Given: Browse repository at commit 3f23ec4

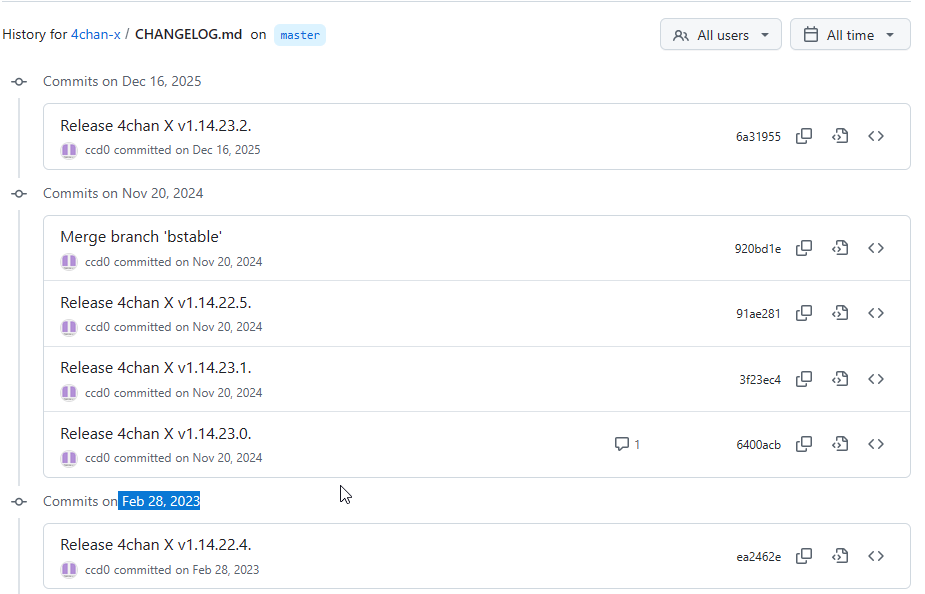Looking at the screenshot, I should 876,379.
